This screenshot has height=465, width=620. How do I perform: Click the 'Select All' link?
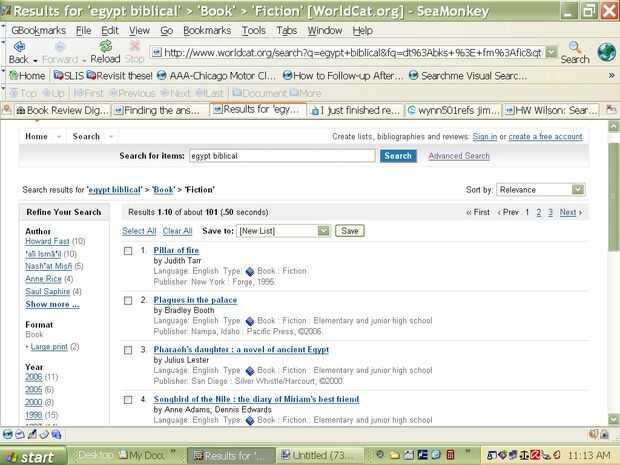pos(139,231)
